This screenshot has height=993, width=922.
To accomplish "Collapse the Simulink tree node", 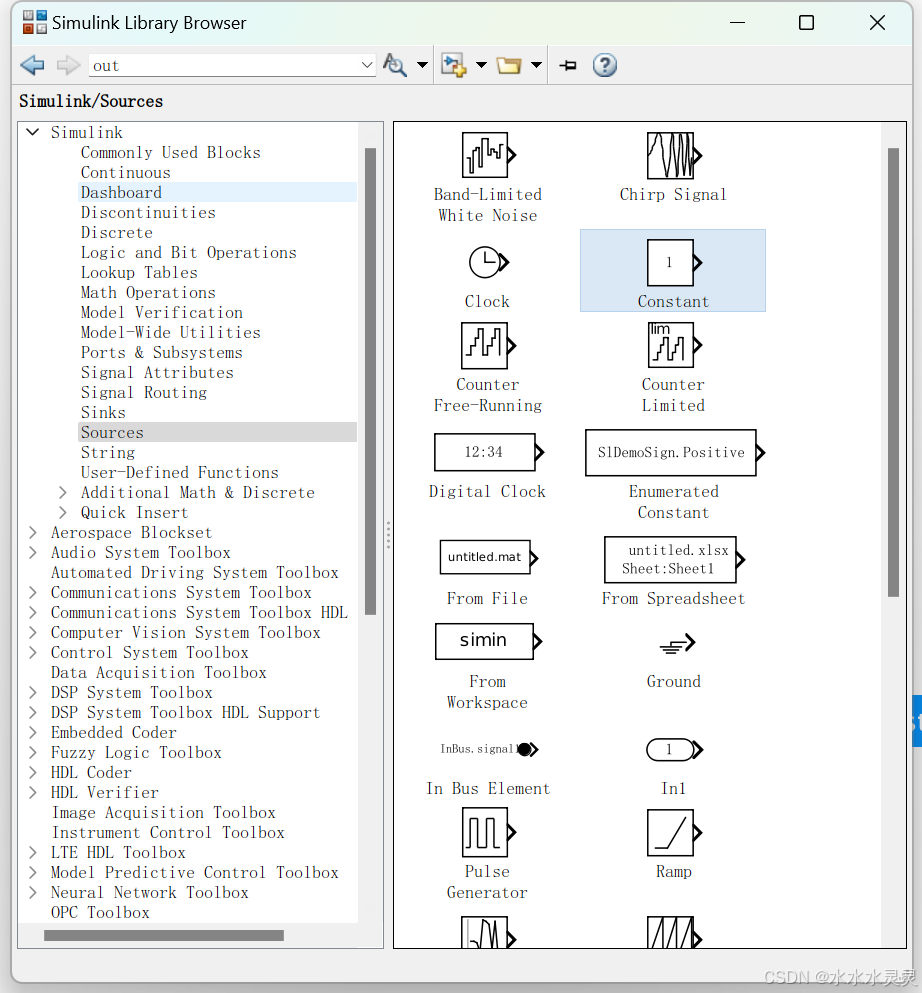I will 32,132.
